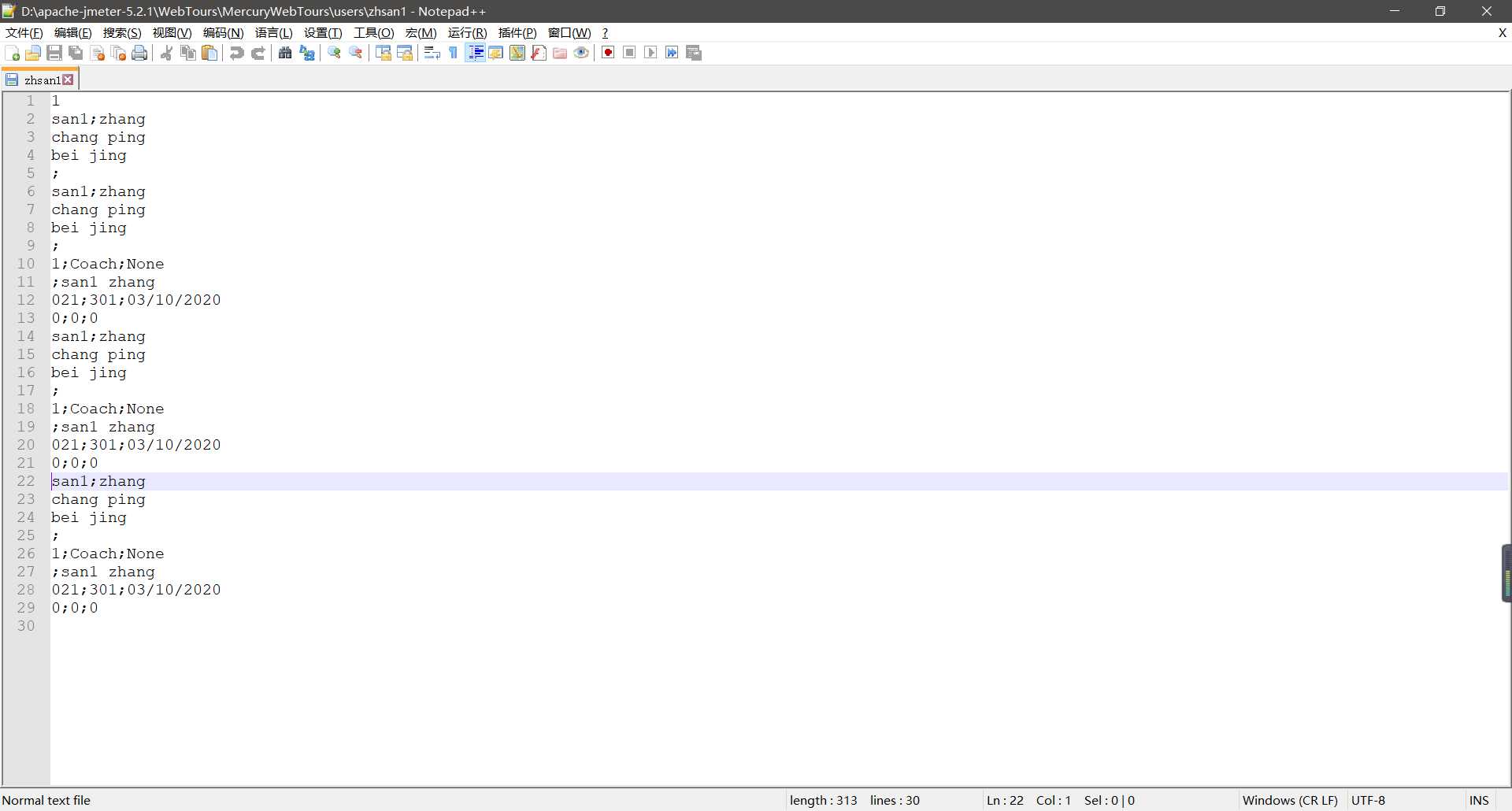Open the 运行(R) menu
Screen dimensions: 1512x811
pos(467,33)
